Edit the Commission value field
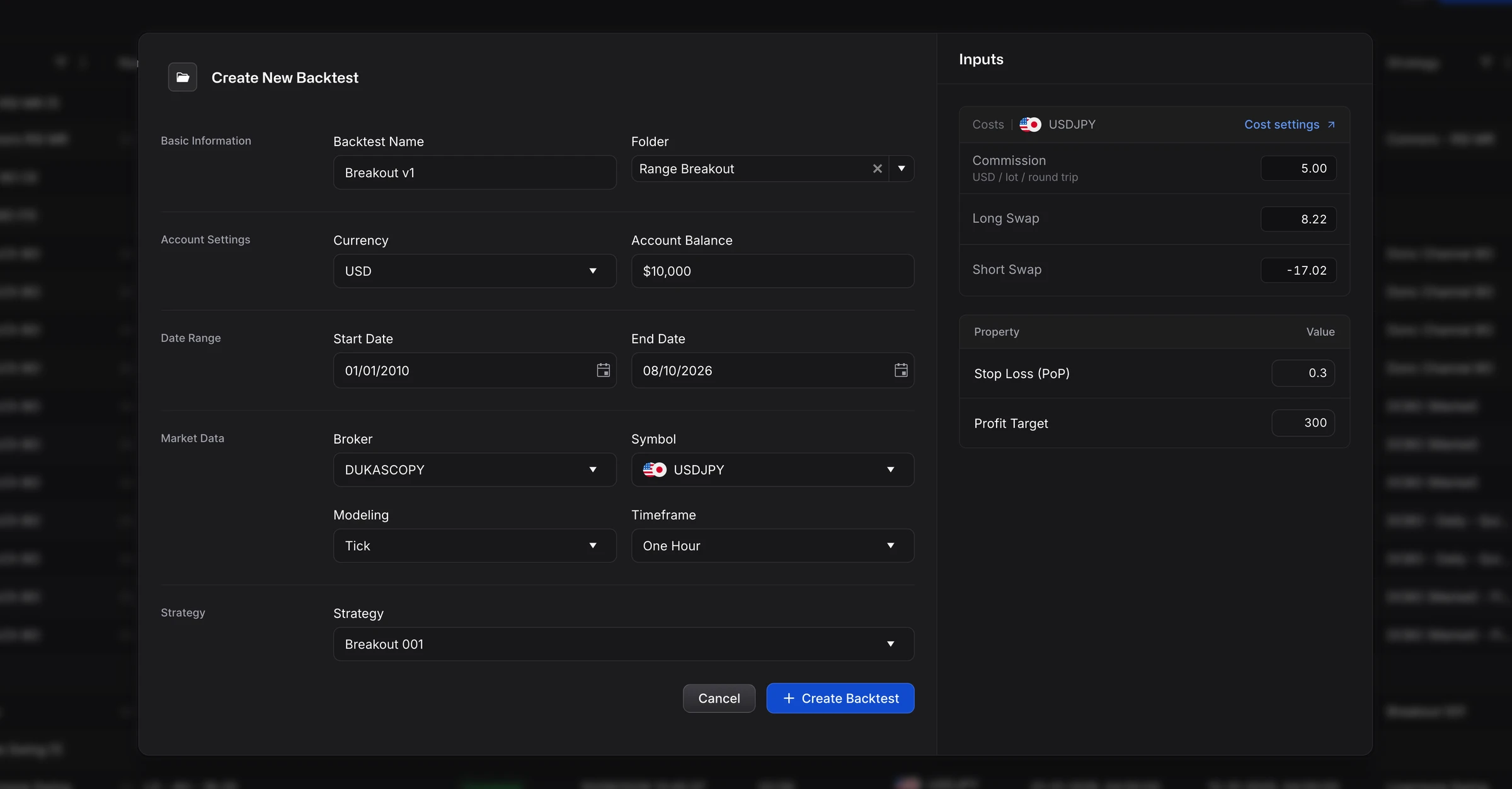This screenshot has width=1512, height=789. (1298, 168)
